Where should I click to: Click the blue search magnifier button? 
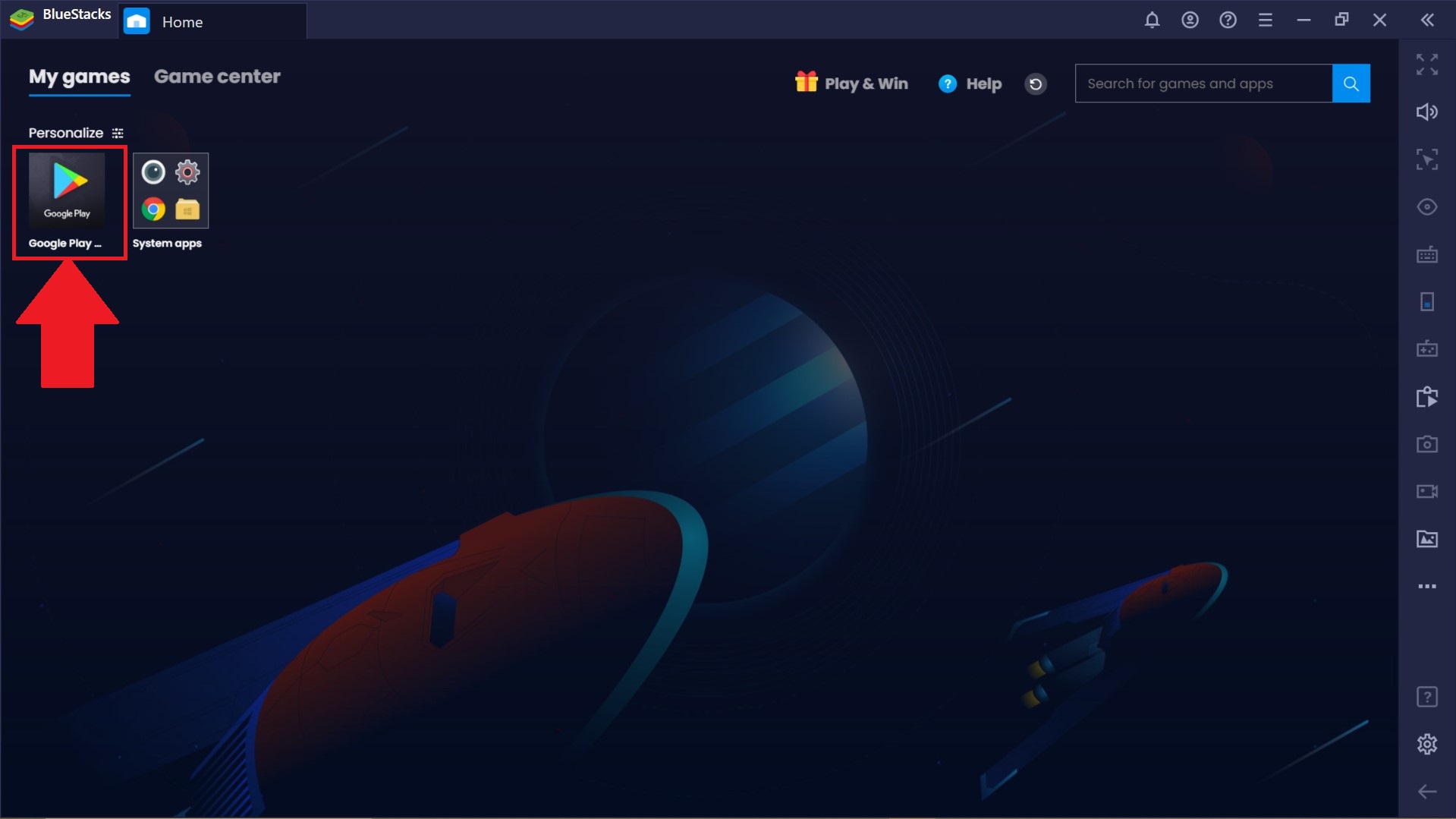[x=1351, y=83]
